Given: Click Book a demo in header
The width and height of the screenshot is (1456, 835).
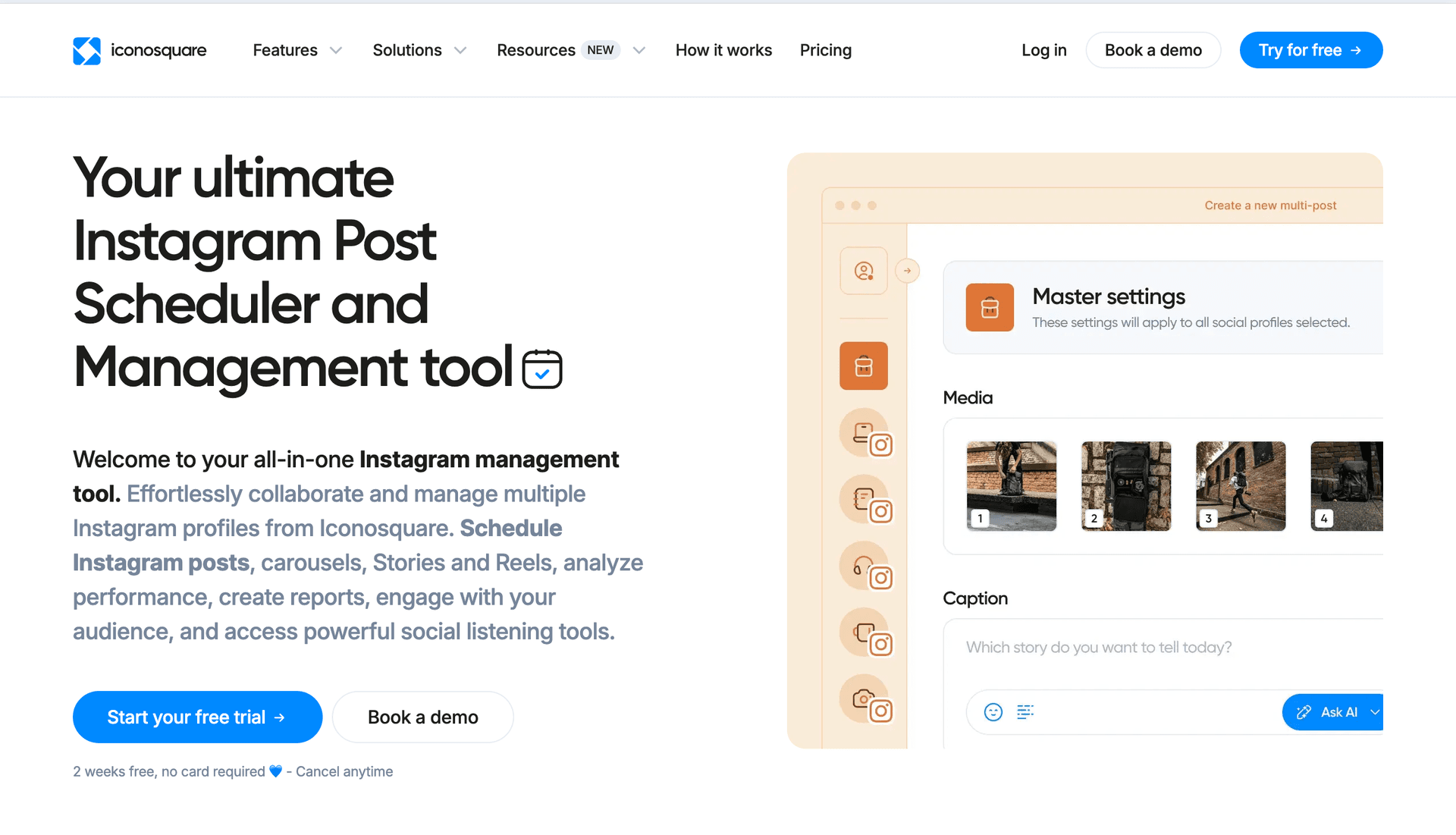Looking at the screenshot, I should (1153, 50).
